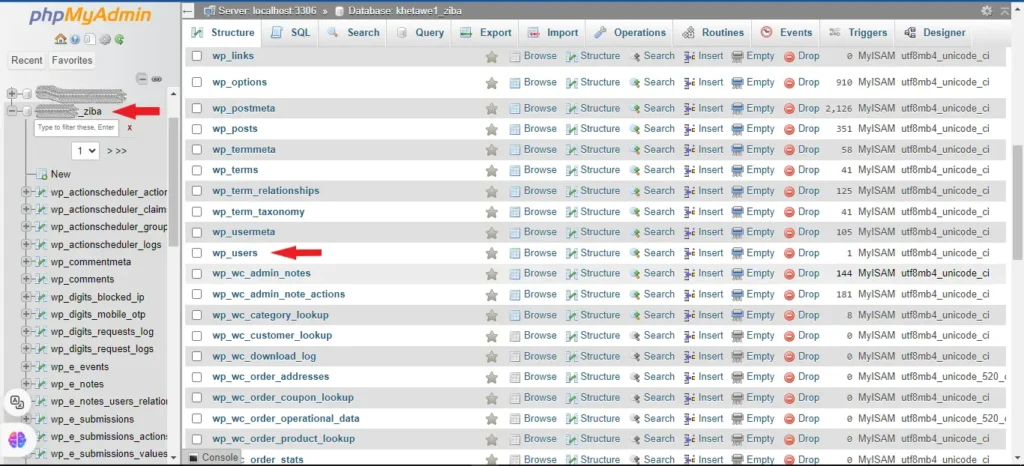This screenshot has height=466, width=1024.
Task: Collapse the _ziba database tree node
Action: [12, 111]
